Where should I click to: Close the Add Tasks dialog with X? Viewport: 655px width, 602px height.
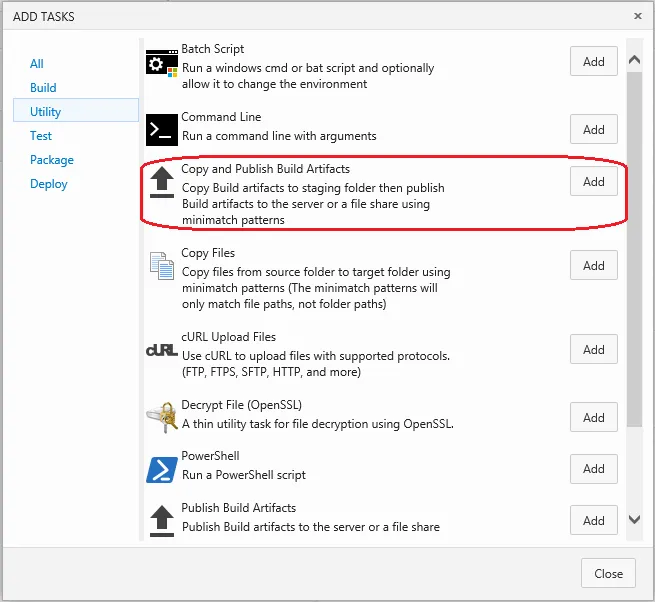[x=638, y=16]
